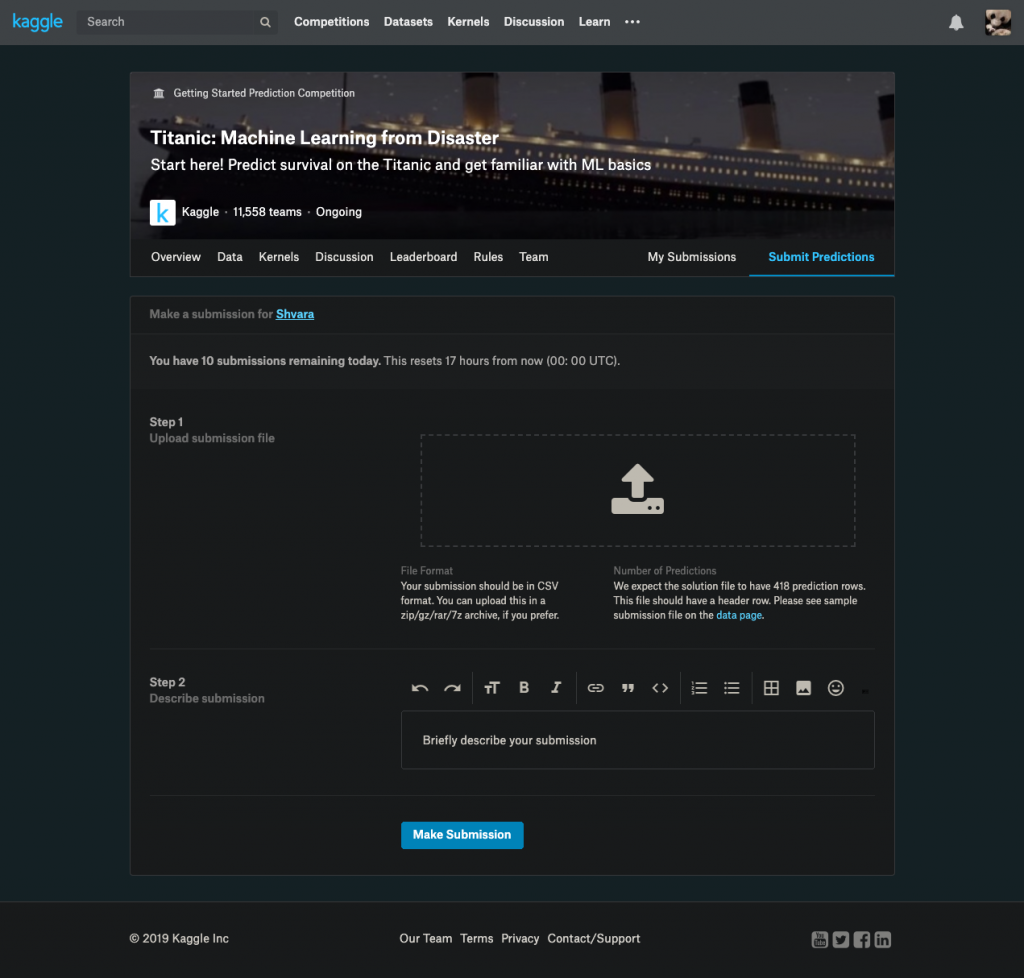Switch to the Rules tab
This screenshot has height=978, width=1024.
tap(488, 257)
